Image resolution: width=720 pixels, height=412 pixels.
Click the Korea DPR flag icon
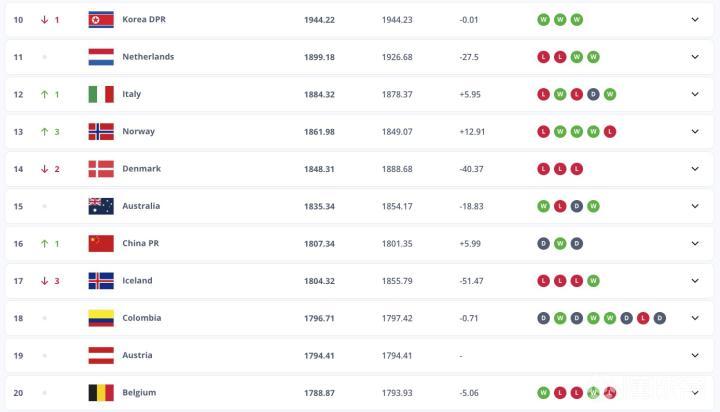(x=101, y=19)
